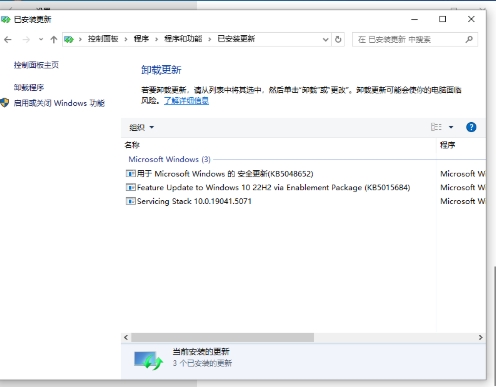Expand the chevron after 控制面板 breadcrumb
Image resolution: width=496 pixels, height=387 pixels.
[126, 39]
